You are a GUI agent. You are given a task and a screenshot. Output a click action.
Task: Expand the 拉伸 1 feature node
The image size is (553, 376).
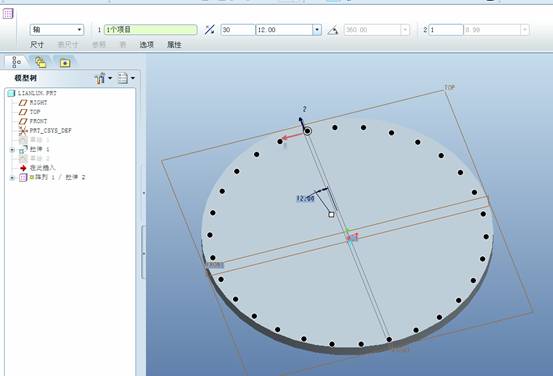12,150
